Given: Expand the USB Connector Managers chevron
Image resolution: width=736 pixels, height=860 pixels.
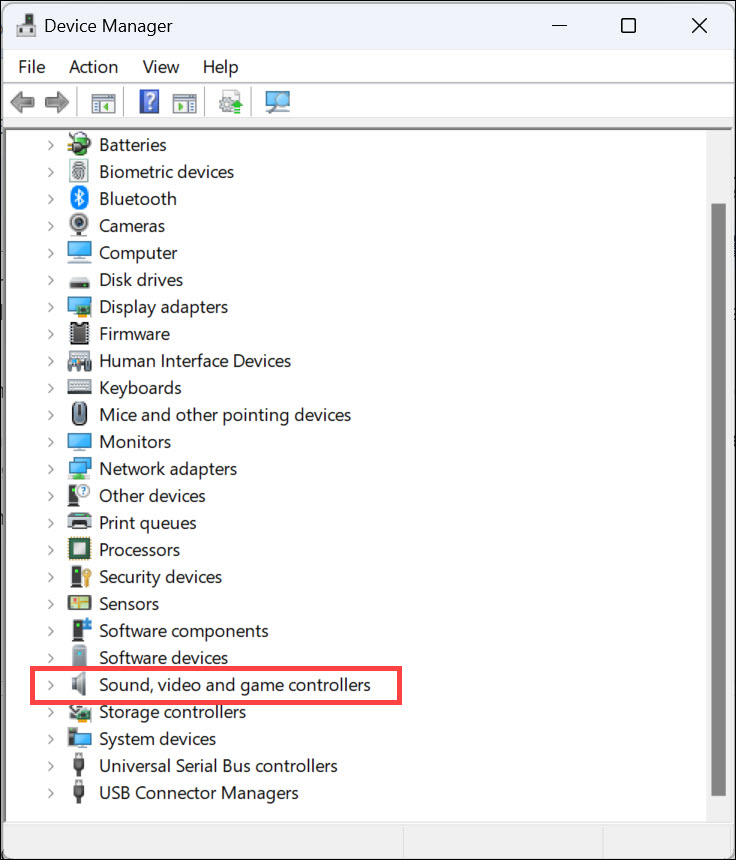Looking at the screenshot, I should pyautogui.click(x=50, y=793).
